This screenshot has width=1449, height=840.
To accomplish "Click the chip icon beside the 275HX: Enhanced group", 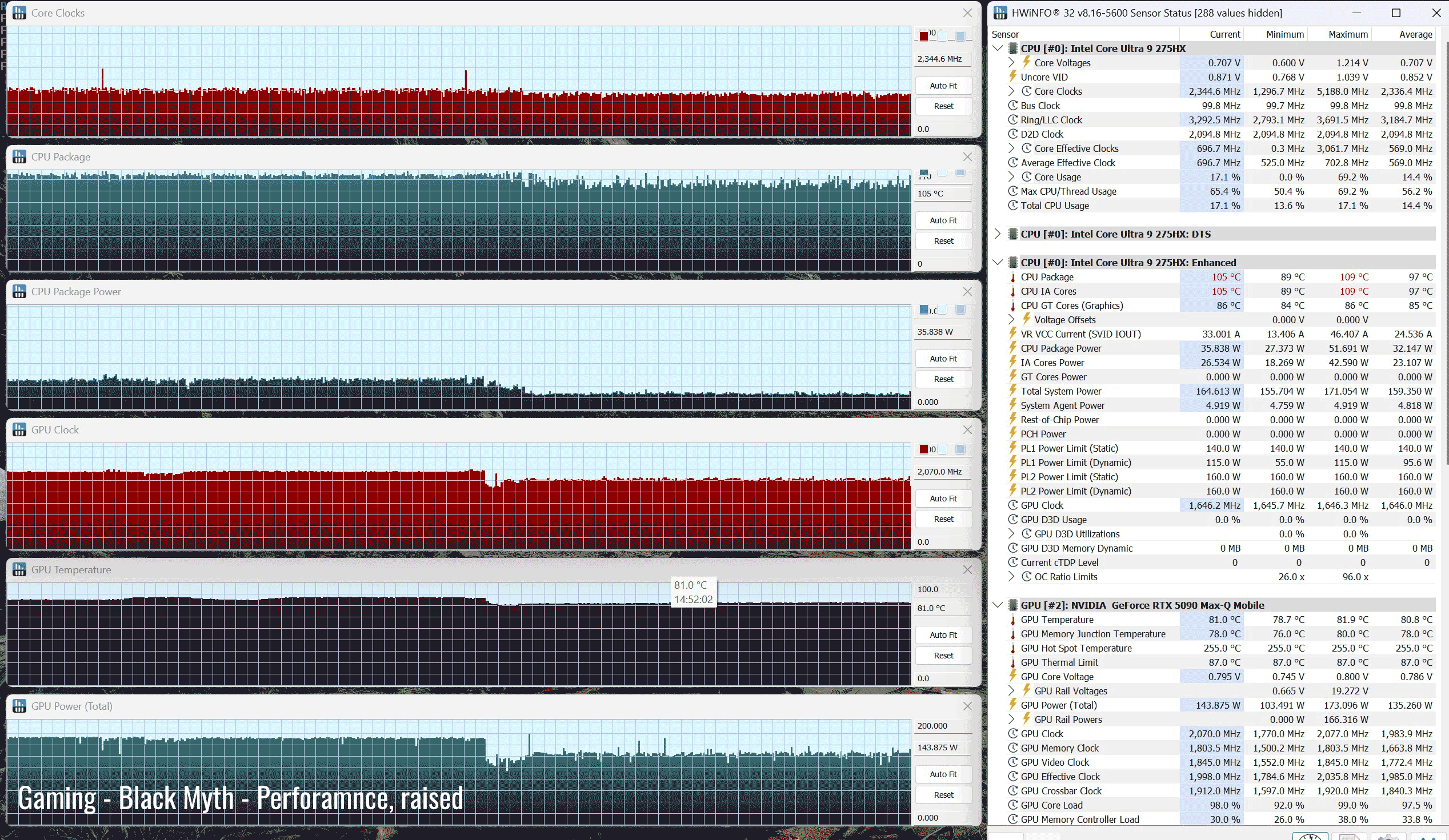I will (x=1012, y=263).
